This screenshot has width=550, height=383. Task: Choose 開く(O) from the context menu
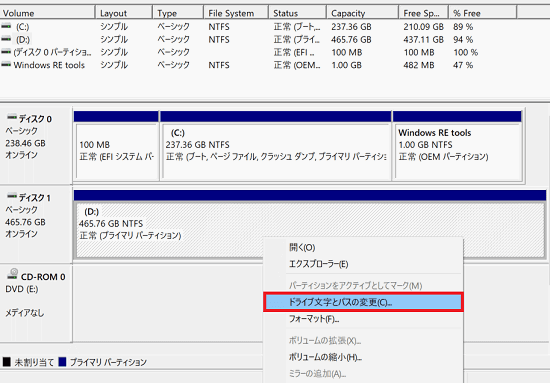[363, 248]
